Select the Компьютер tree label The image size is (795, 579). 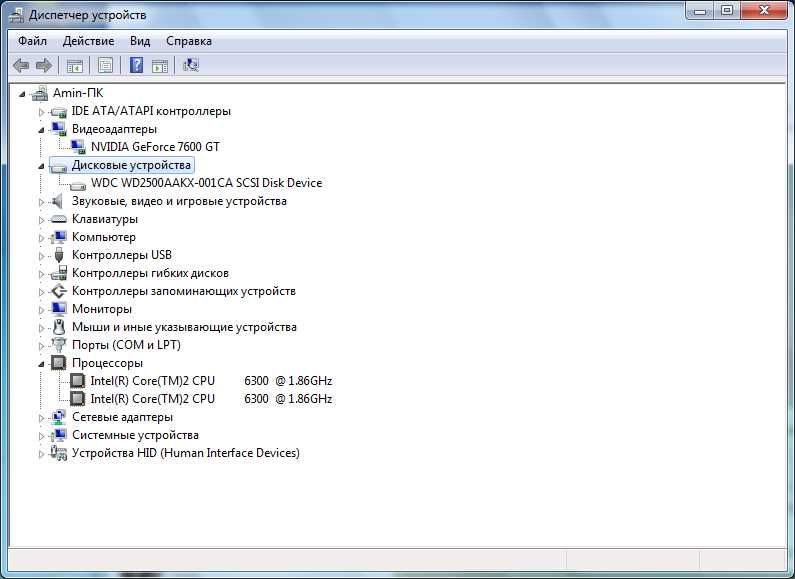tap(104, 237)
